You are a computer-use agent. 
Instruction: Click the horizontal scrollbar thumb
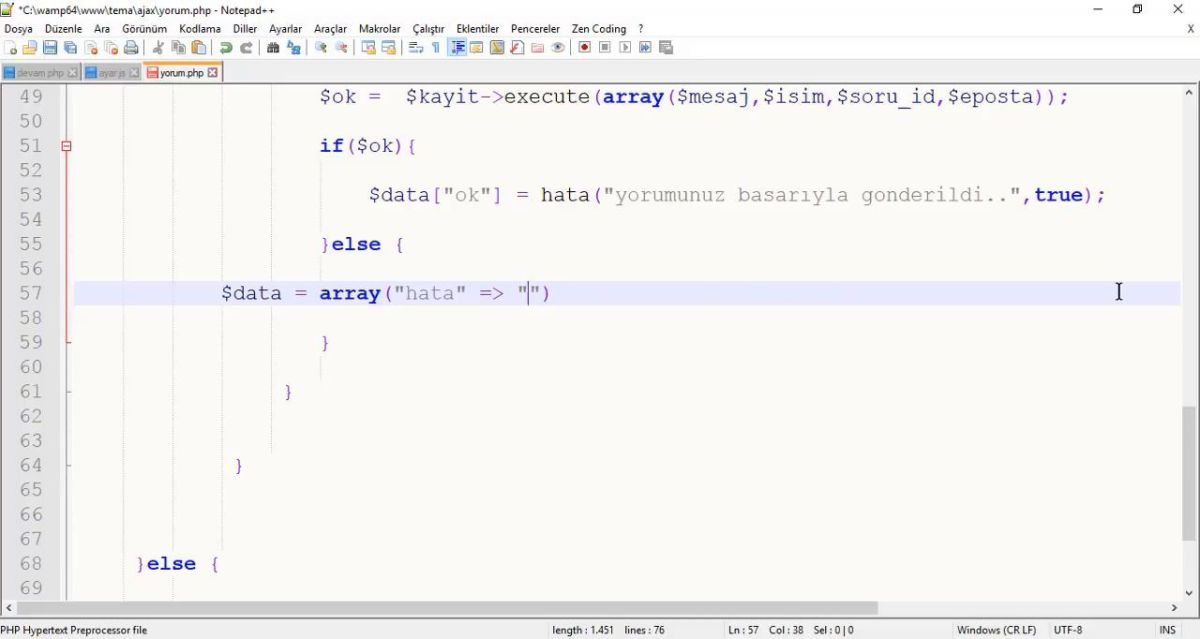(x=447, y=608)
